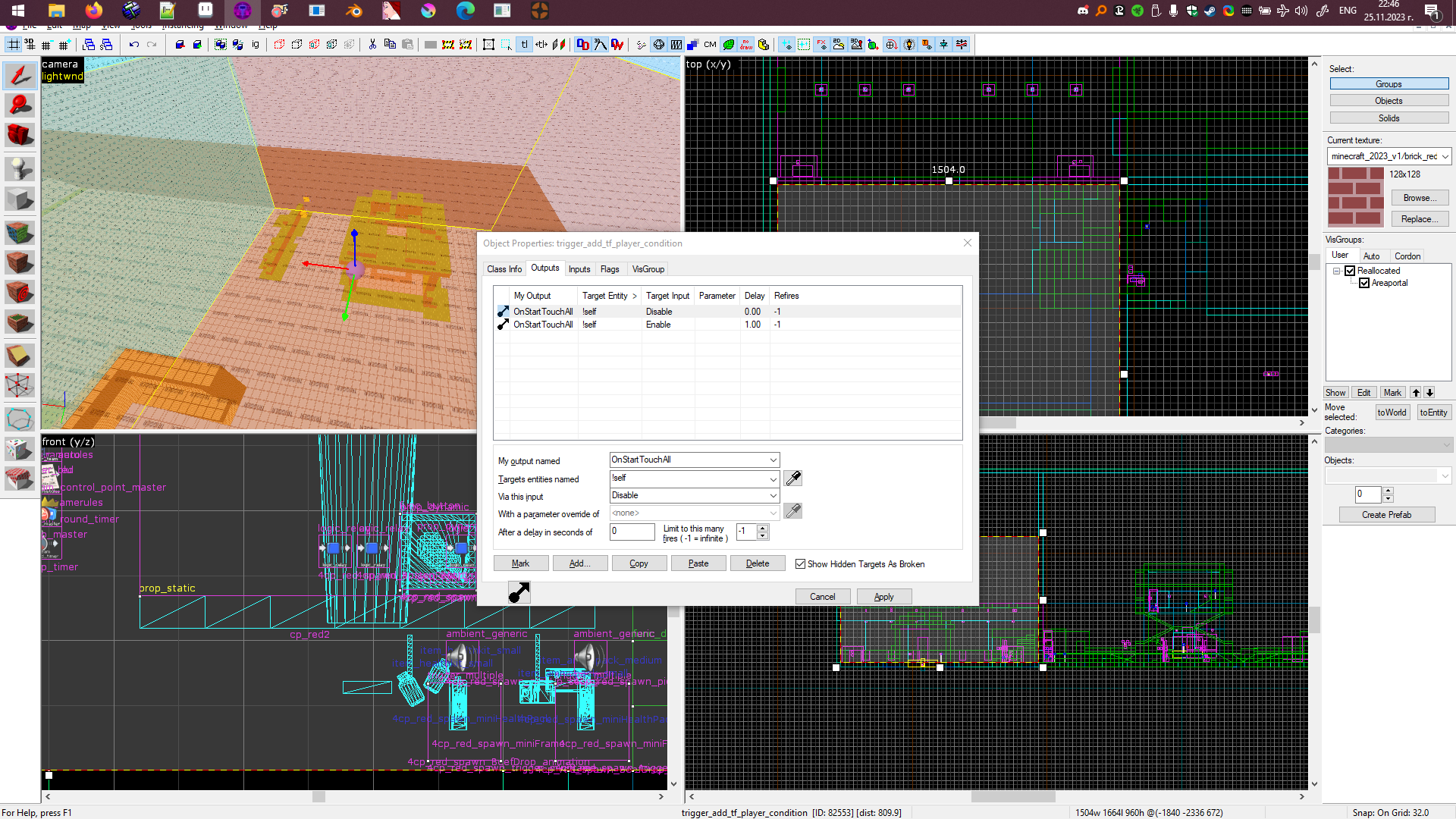This screenshot has height=819, width=1456.
Task: Uncheck the Reallocated visgroup
Action: pos(1350,271)
